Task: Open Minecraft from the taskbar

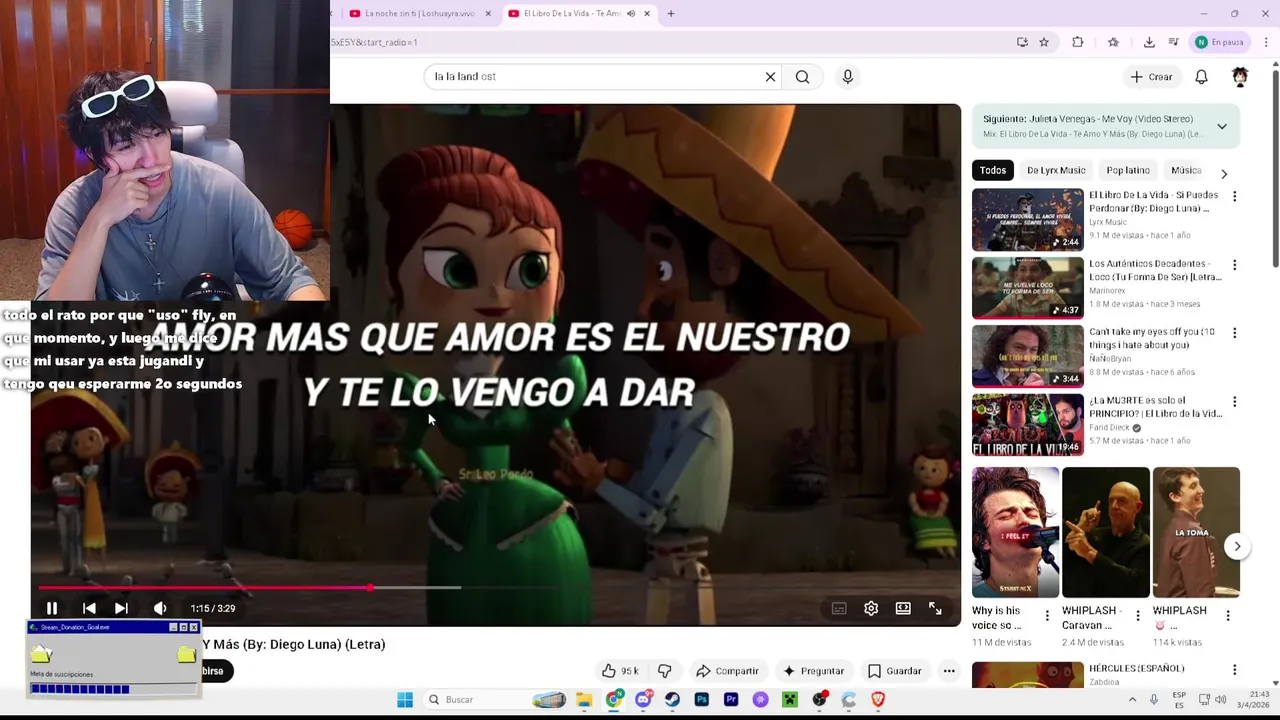Action: click(x=790, y=700)
